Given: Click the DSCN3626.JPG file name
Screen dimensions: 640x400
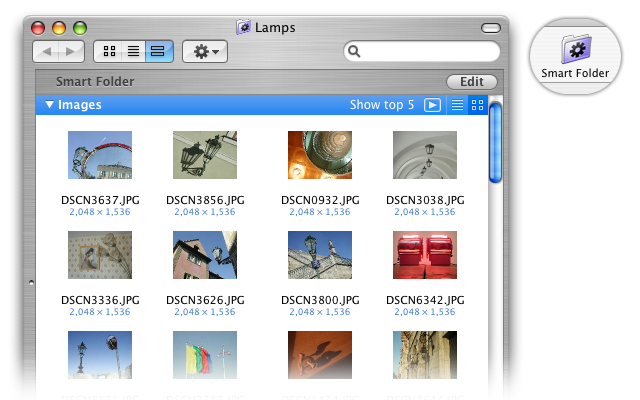Looking at the screenshot, I should pos(205,300).
